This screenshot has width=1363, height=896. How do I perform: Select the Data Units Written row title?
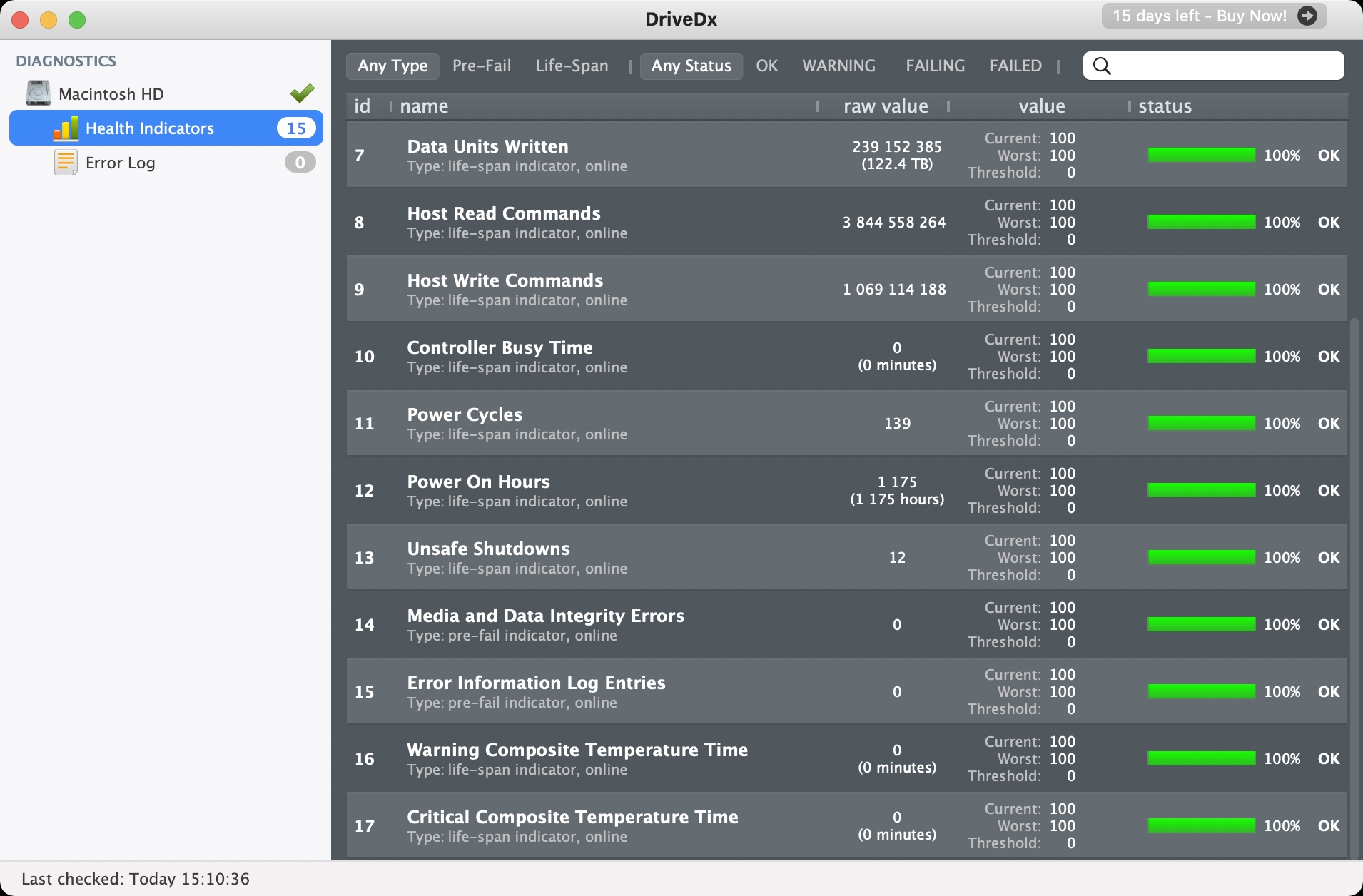(x=487, y=146)
